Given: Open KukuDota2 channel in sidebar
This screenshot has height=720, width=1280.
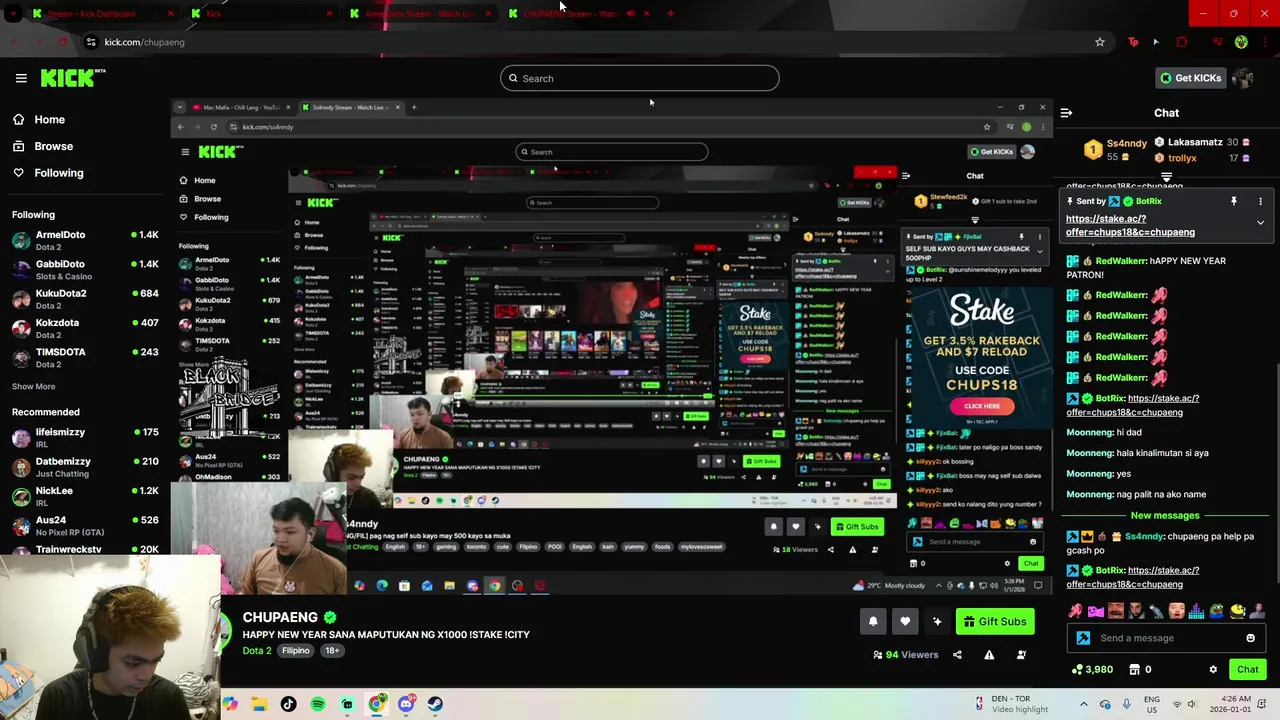Looking at the screenshot, I should point(85,299).
